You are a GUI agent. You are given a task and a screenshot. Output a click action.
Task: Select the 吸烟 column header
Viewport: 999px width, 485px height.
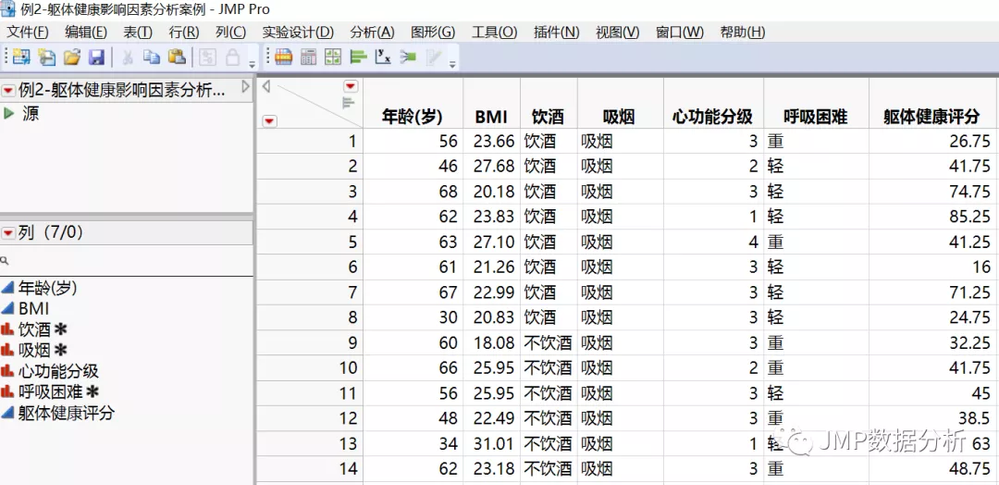tap(619, 117)
